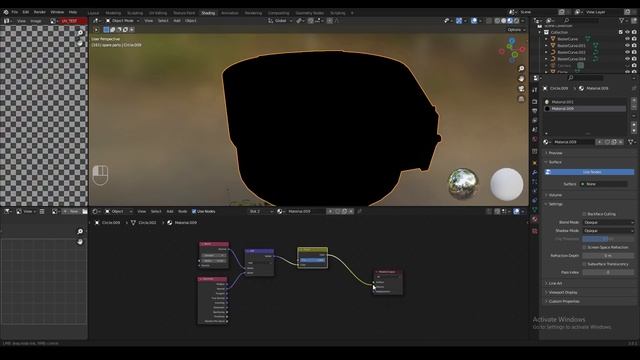Hide BezierCurve in viewport via eye icon

(x=627, y=39)
